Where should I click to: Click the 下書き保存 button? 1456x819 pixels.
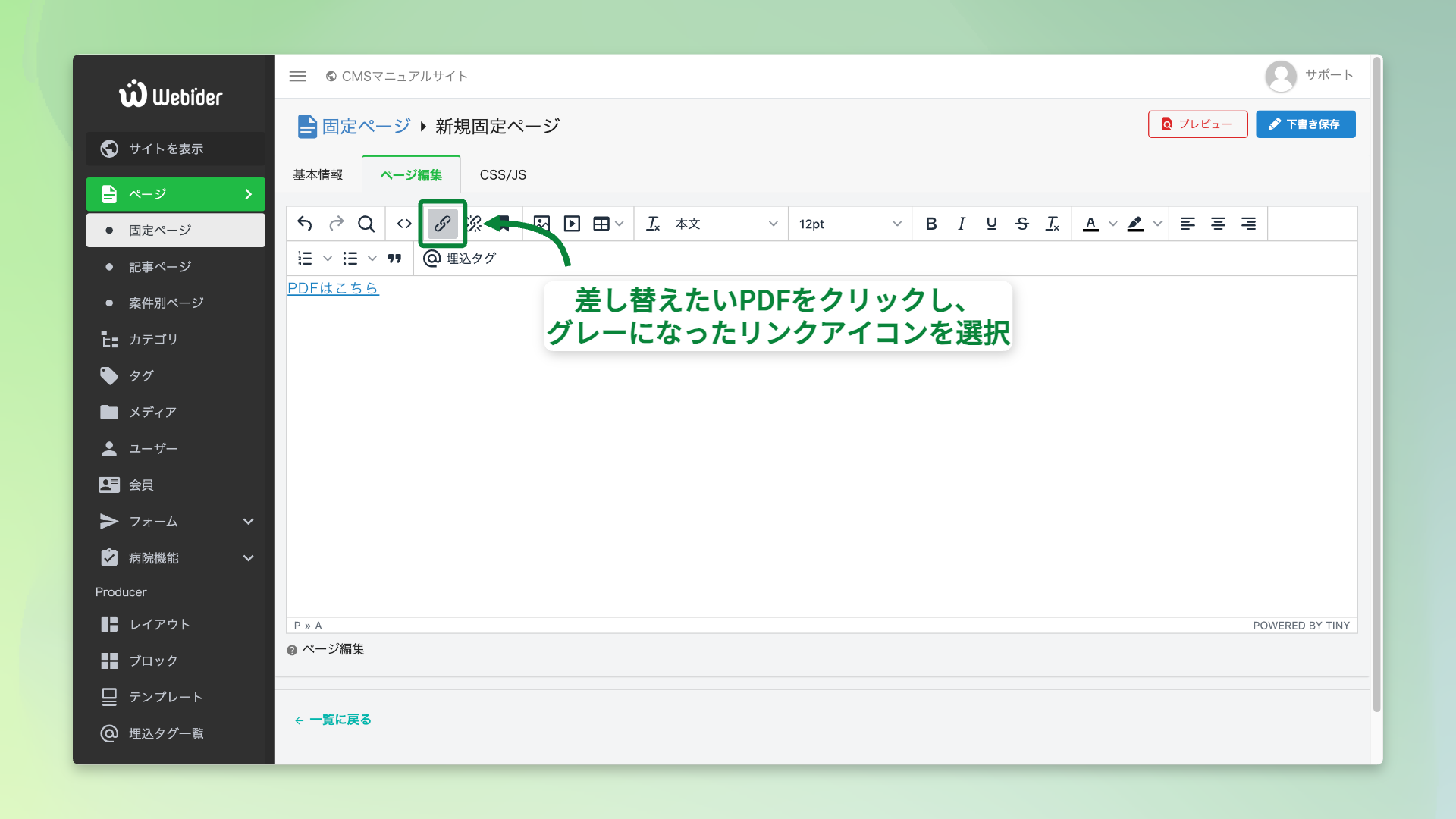tap(1306, 124)
